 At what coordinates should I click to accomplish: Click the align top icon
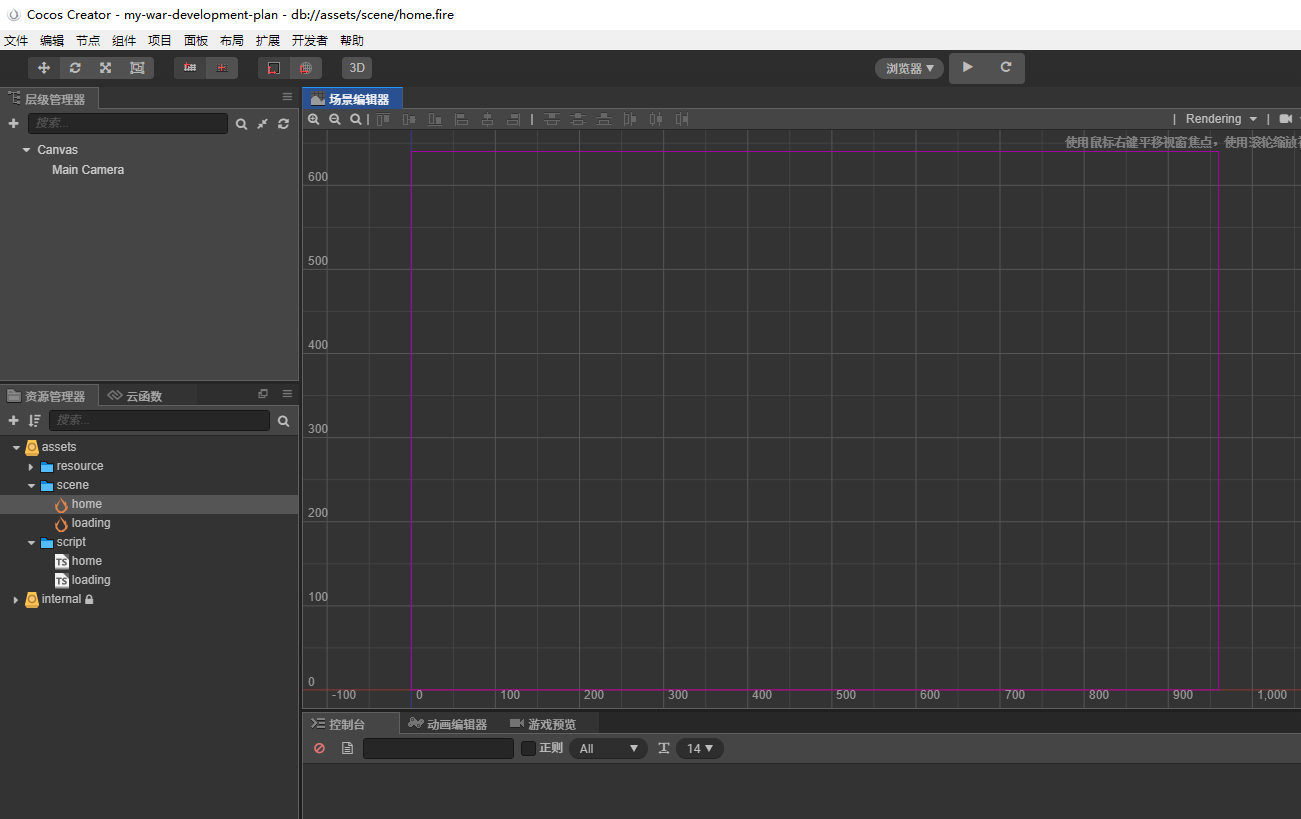(x=383, y=119)
